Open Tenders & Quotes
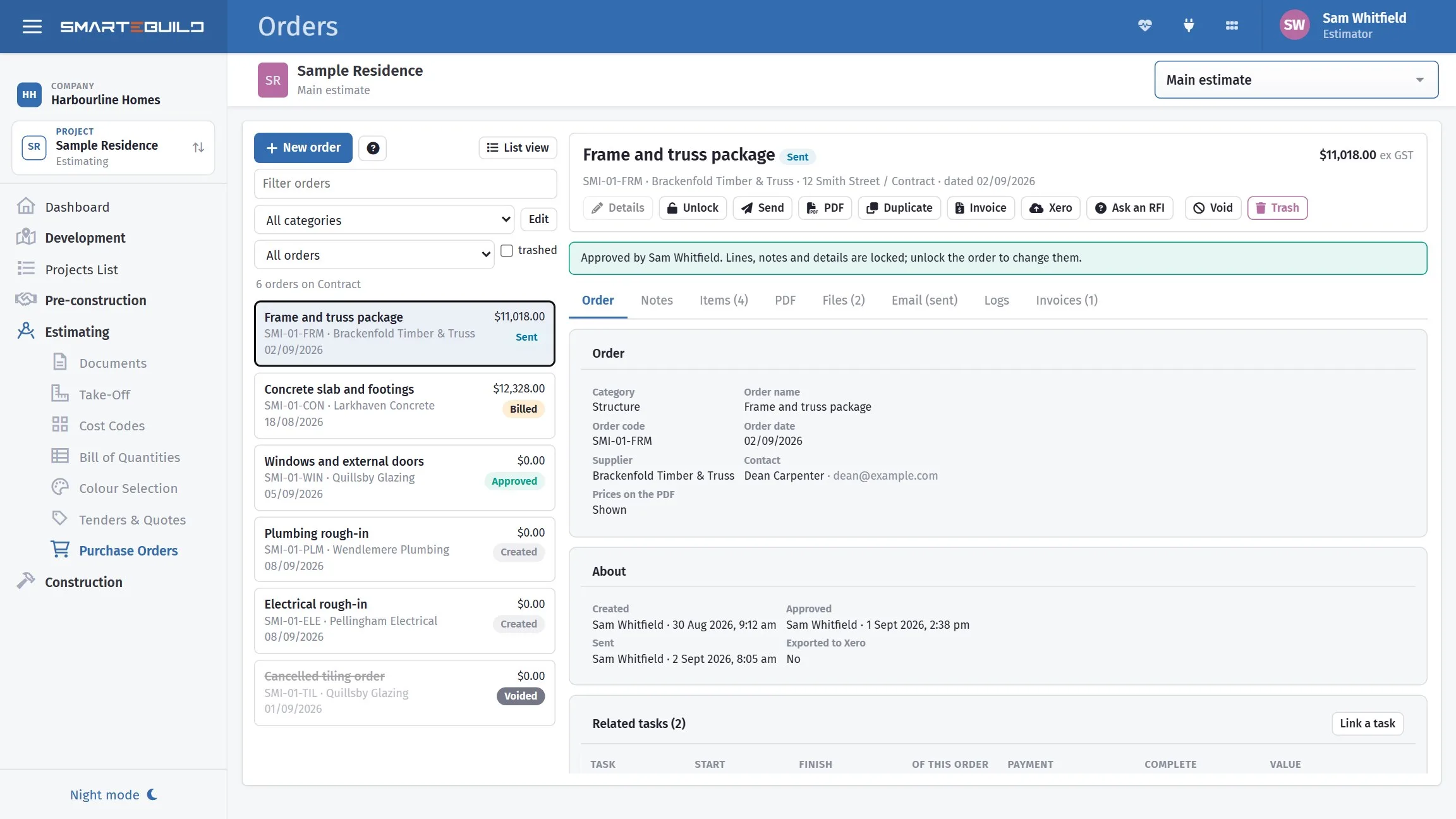This screenshot has width=1456, height=819. point(132,519)
